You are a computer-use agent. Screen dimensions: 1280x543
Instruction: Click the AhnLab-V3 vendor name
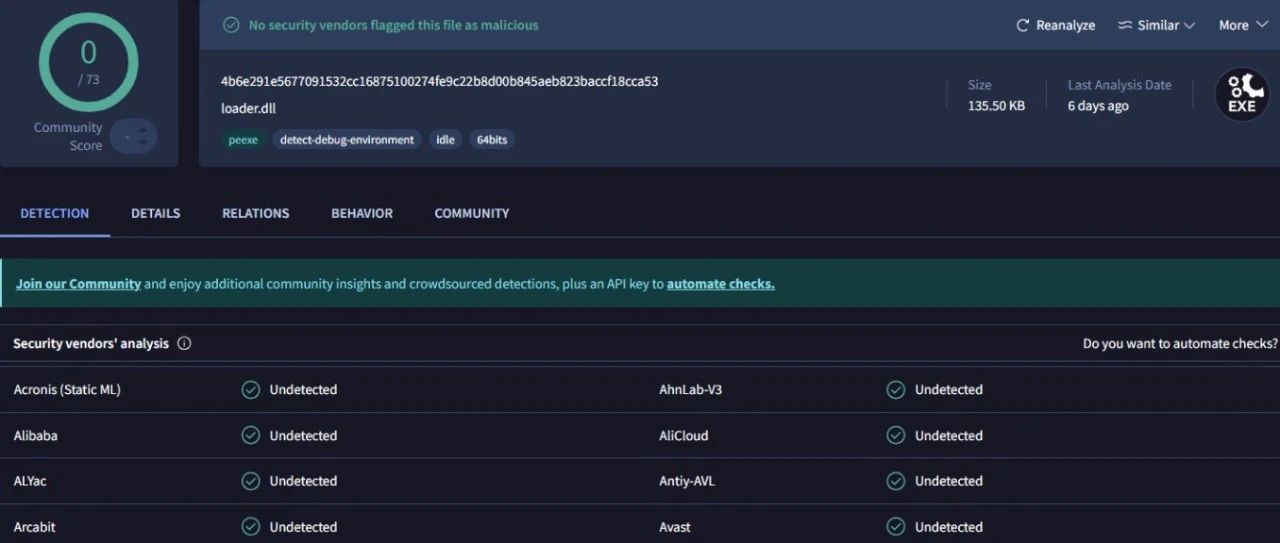click(690, 390)
